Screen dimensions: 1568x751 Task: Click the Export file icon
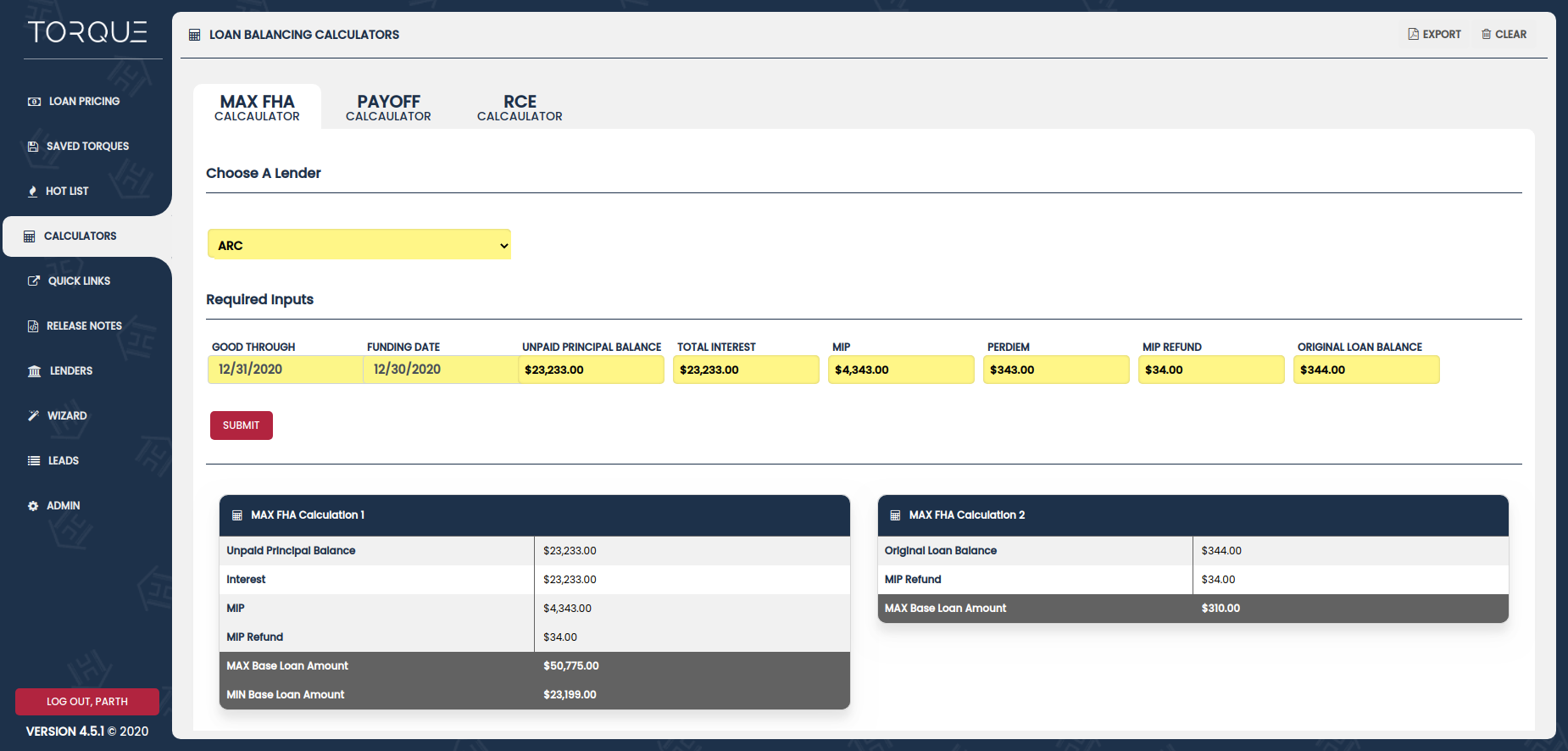pos(1413,35)
